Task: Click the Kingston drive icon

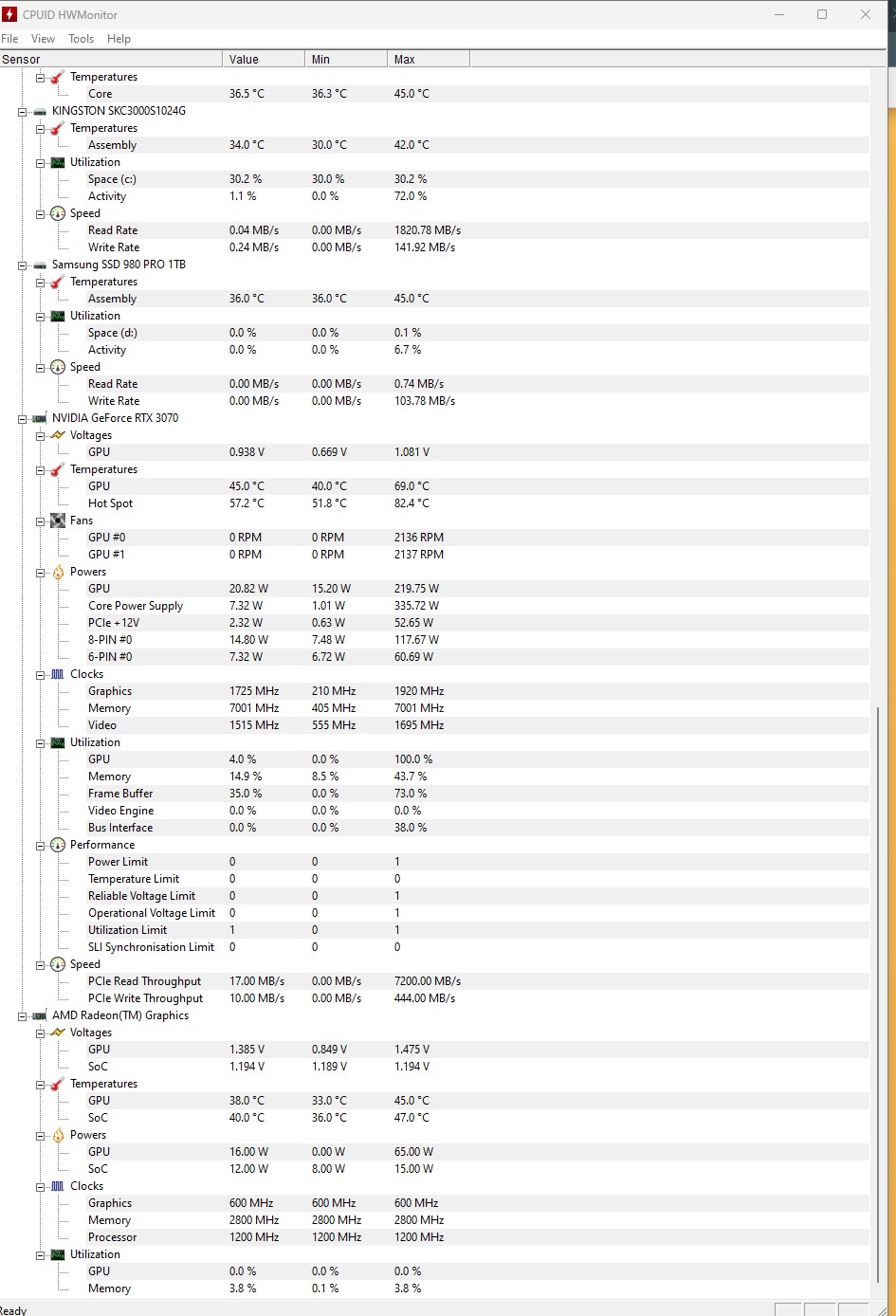Action: (40, 111)
